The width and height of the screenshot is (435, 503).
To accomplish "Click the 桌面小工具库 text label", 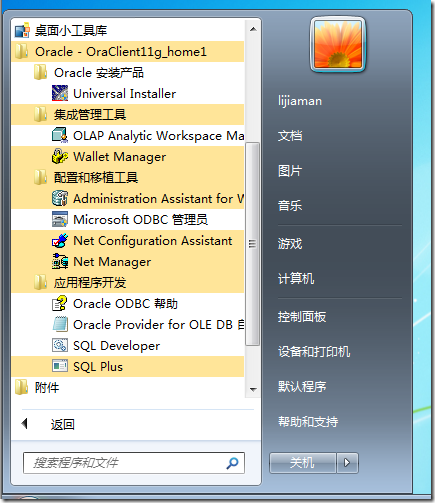I will coord(71,31).
